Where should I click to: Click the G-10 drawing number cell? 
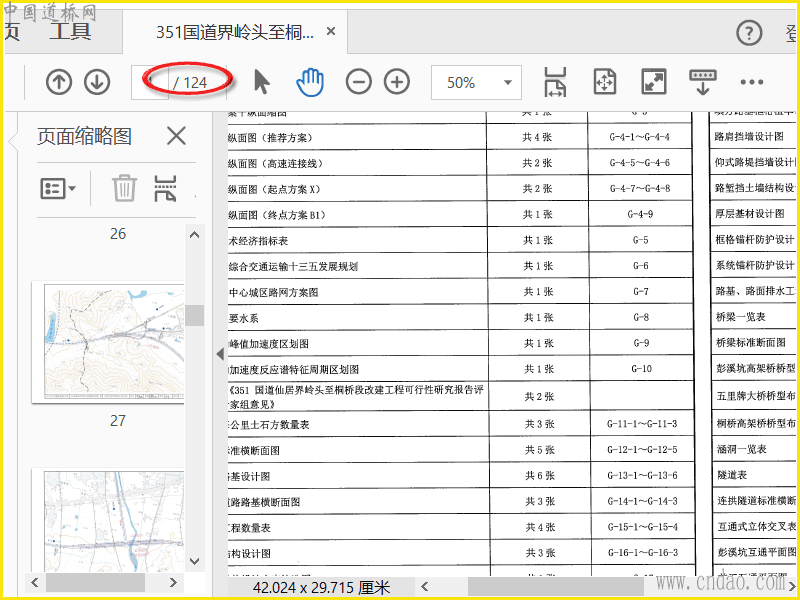click(641, 368)
